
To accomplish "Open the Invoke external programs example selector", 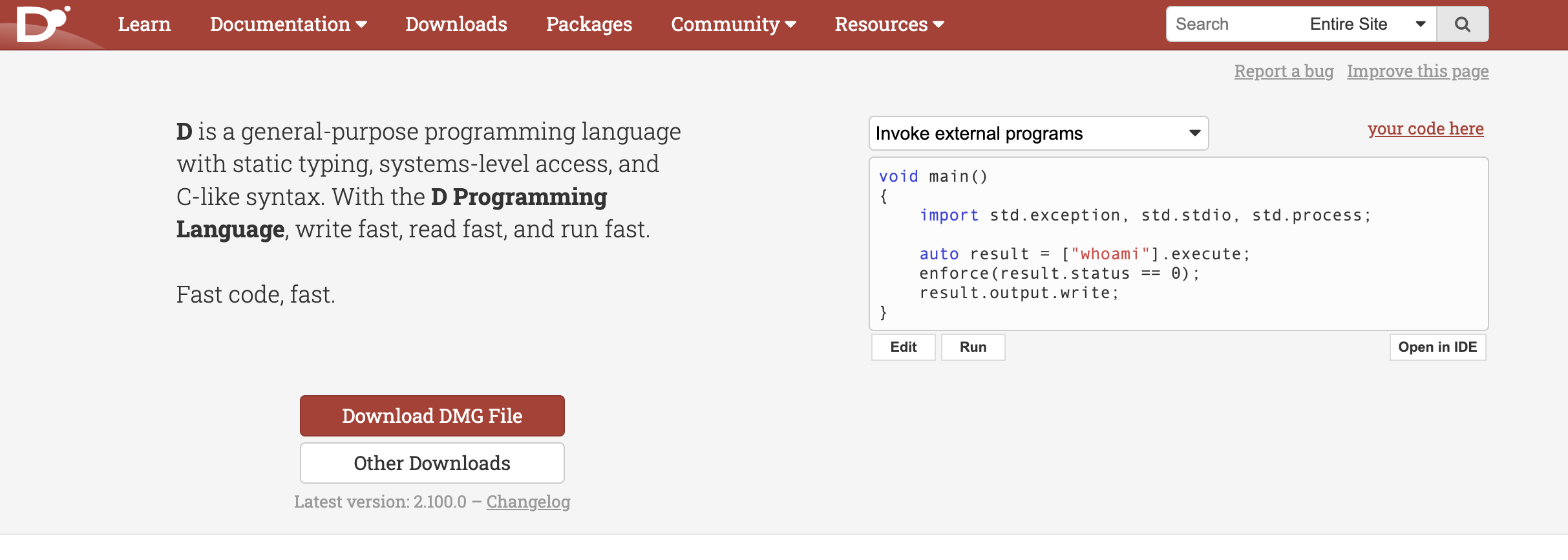I will [1038, 133].
